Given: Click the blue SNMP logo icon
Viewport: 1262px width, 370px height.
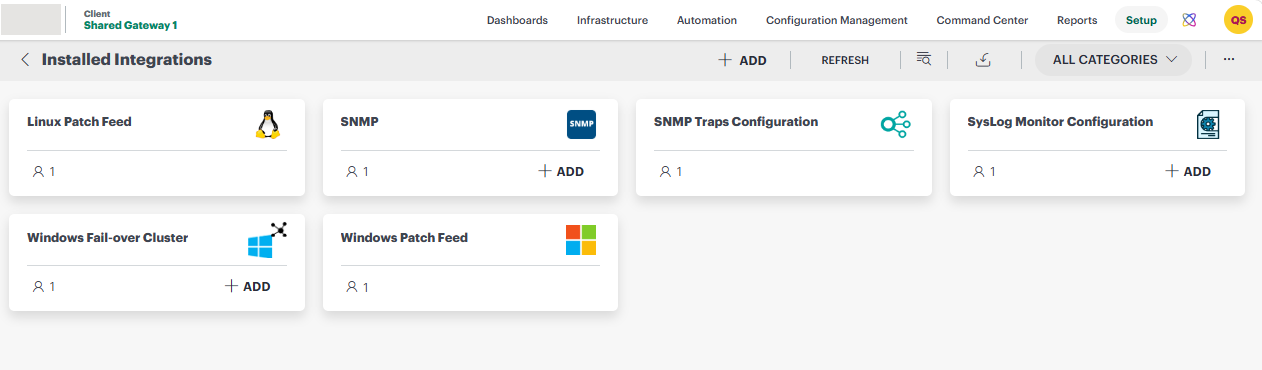Looking at the screenshot, I should tap(581, 125).
